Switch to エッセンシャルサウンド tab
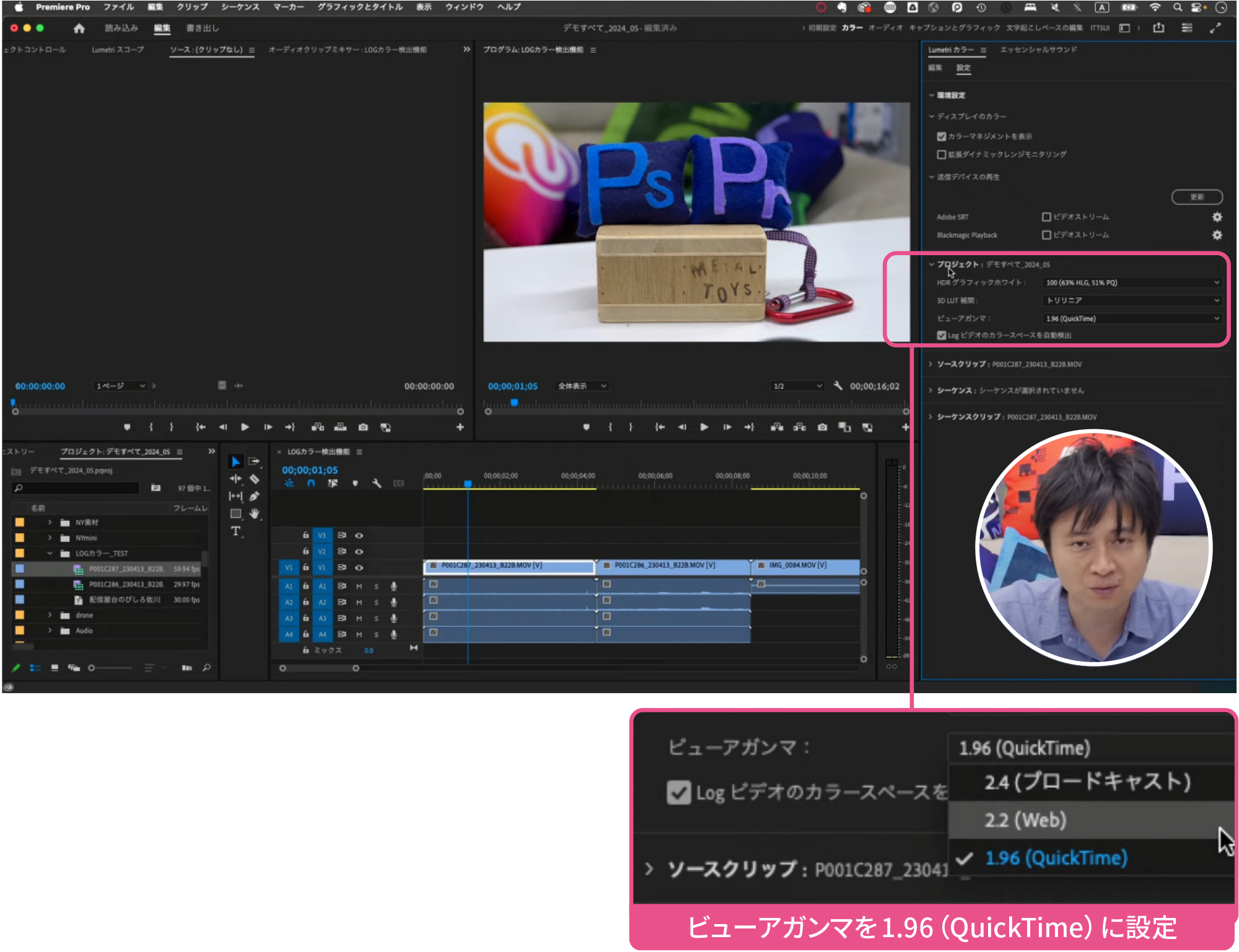The height and width of the screenshot is (952, 1239). (1038, 50)
